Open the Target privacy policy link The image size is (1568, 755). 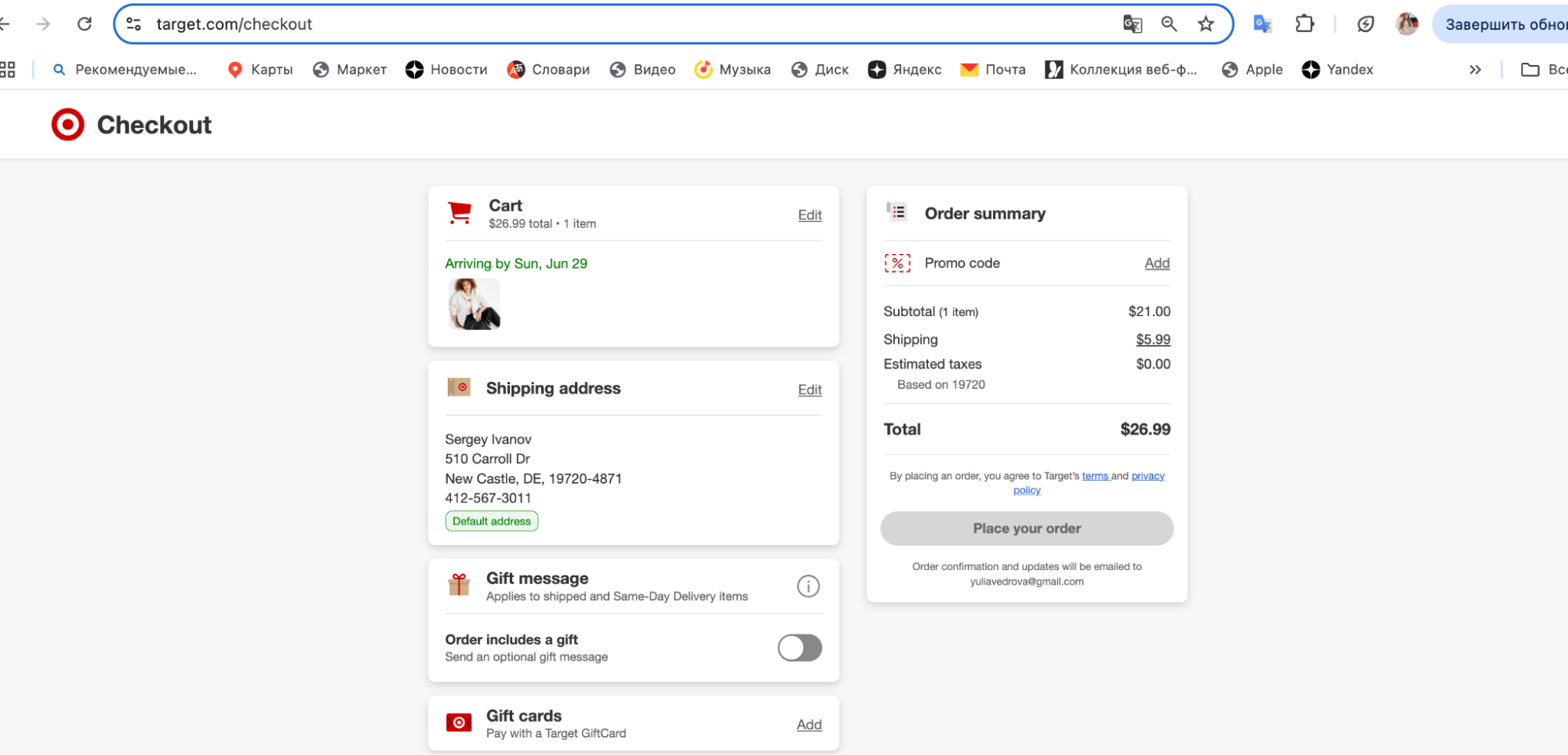point(1148,476)
